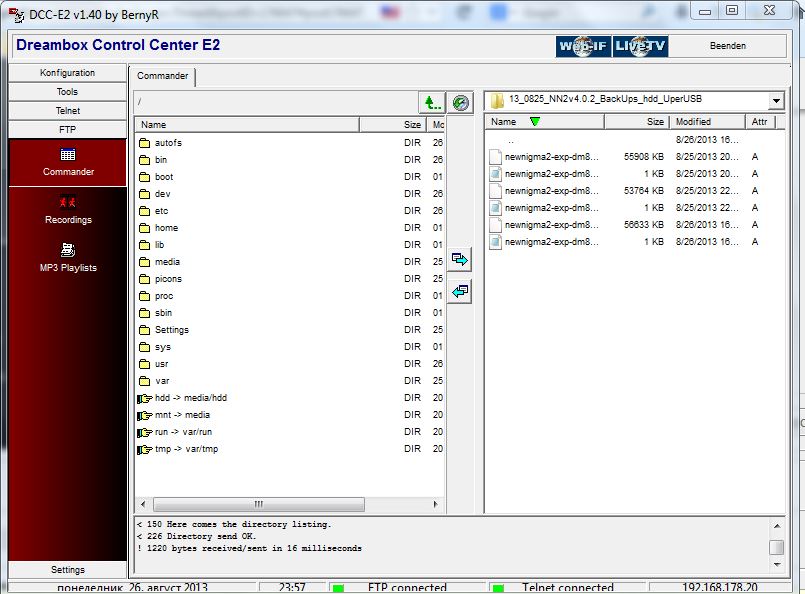This screenshot has width=805, height=594.
Task: Expand the local folder path dropdown
Action: [x=776, y=101]
